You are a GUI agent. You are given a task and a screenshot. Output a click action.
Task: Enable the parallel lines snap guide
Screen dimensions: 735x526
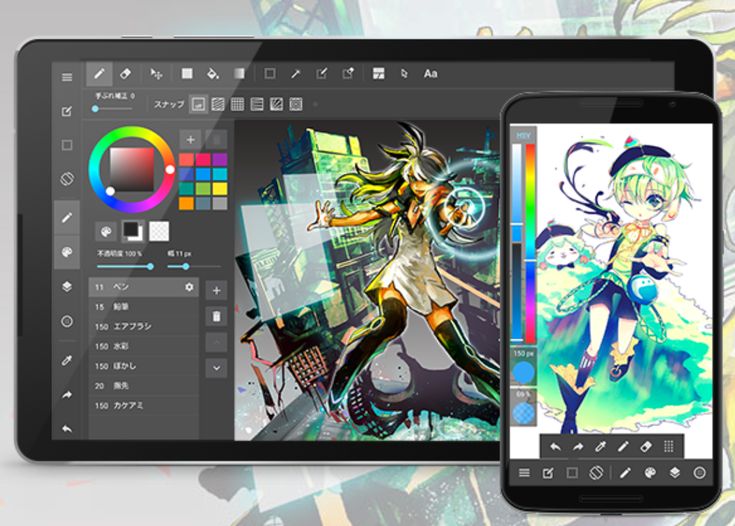pyautogui.click(x=218, y=104)
